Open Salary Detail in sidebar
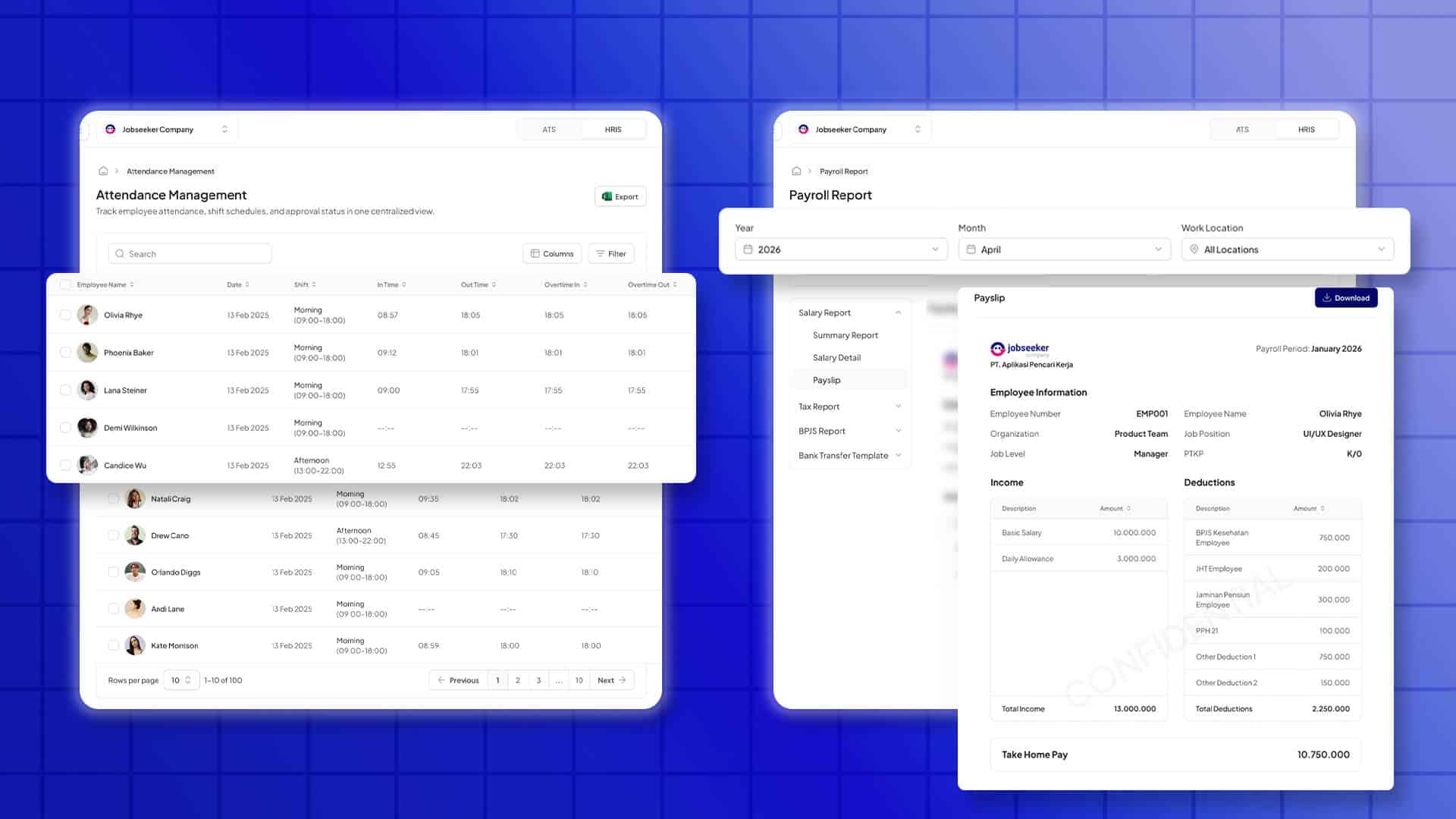 (836, 358)
